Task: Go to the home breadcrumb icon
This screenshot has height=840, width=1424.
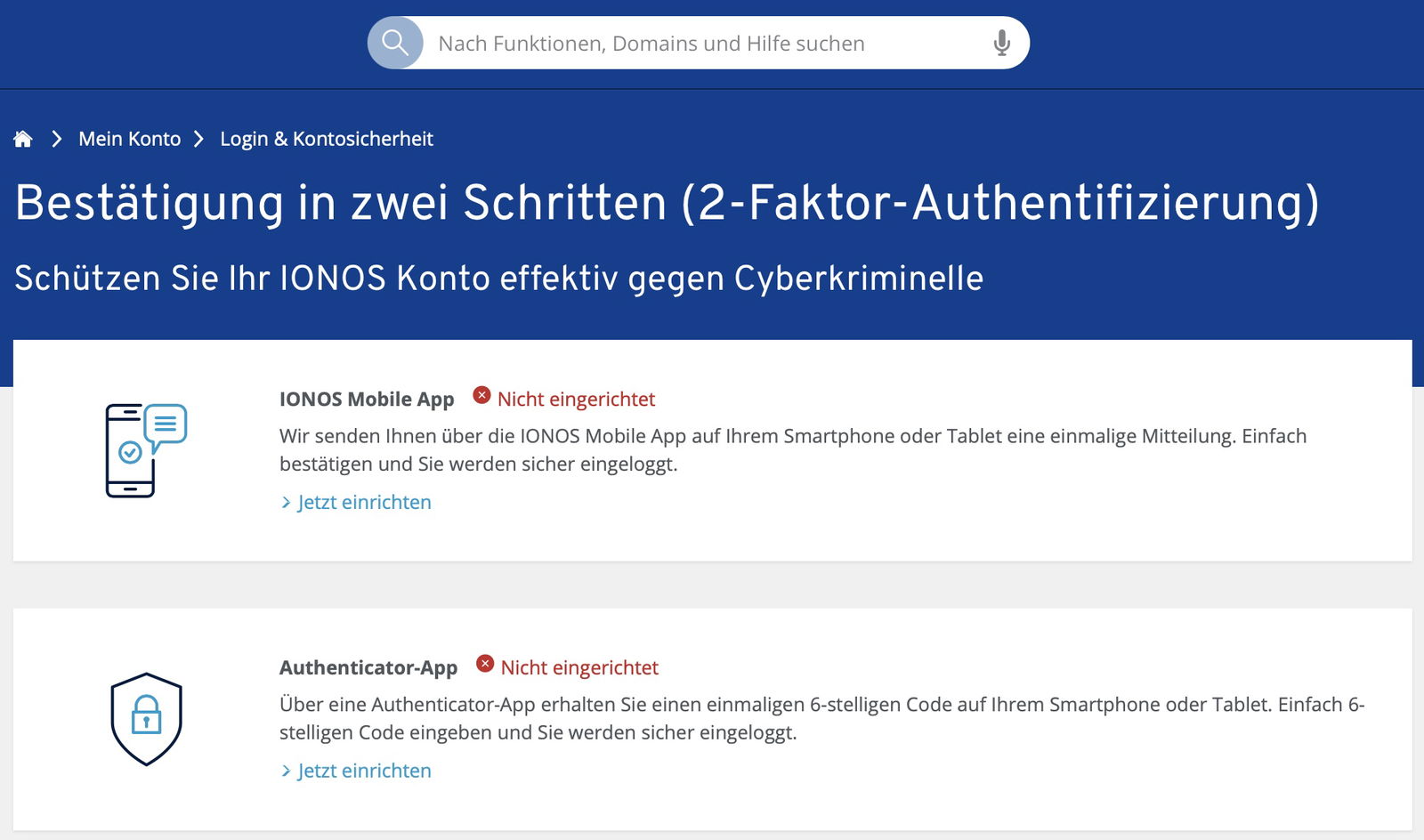Action: (x=23, y=139)
